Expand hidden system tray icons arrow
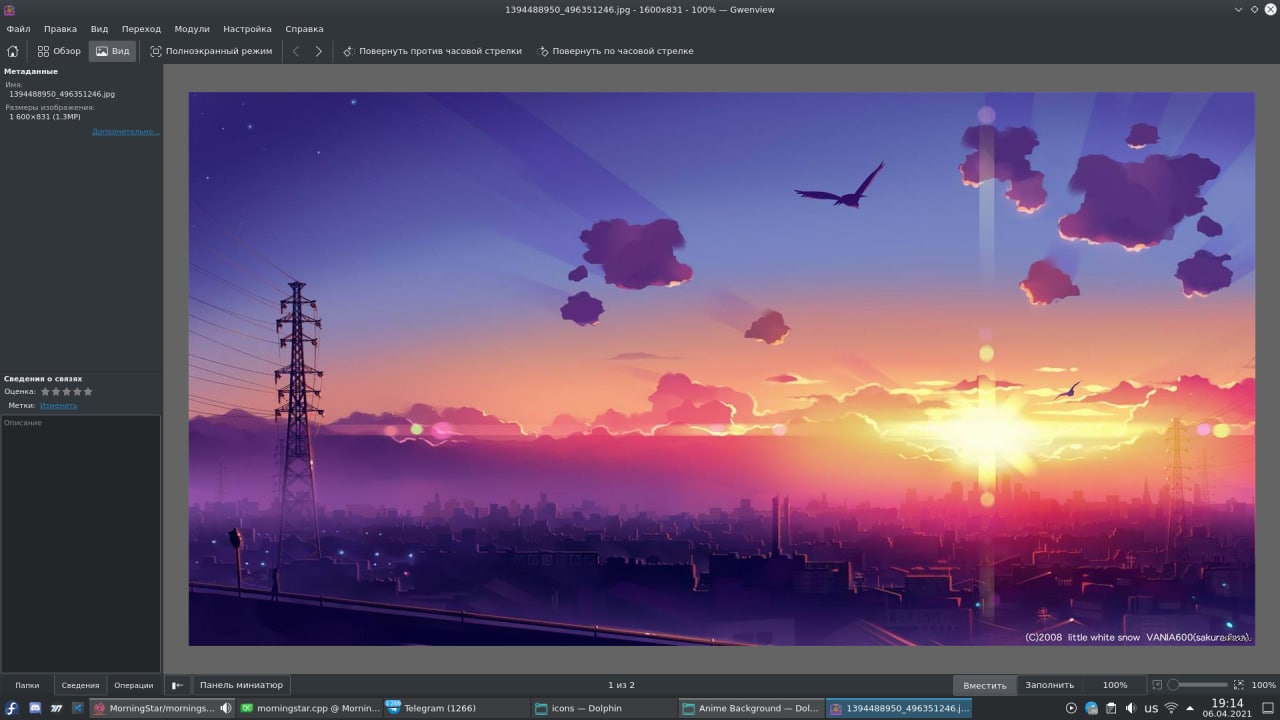Viewport: 1280px width, 720px height. point(1190,708)
